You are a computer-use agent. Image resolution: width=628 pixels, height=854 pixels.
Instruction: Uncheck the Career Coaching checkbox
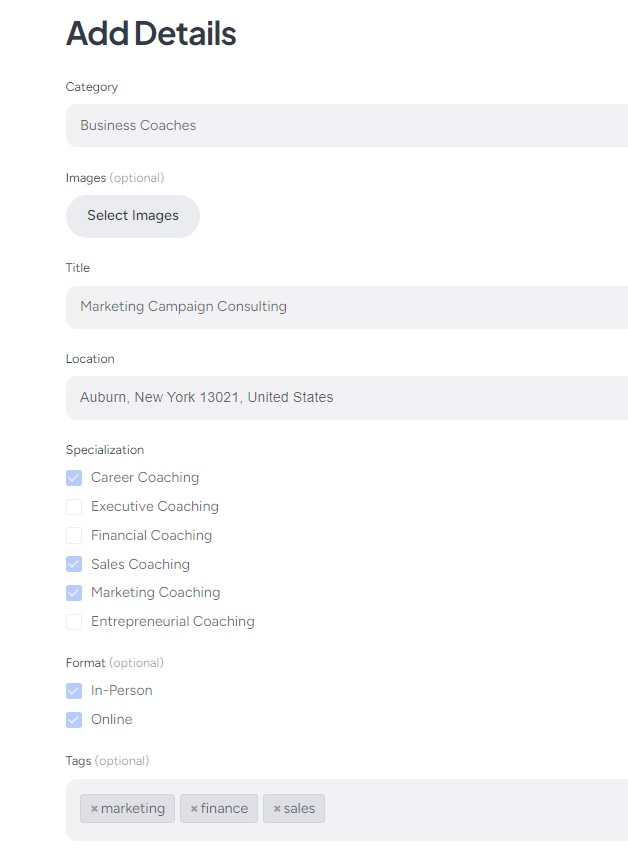74,478
